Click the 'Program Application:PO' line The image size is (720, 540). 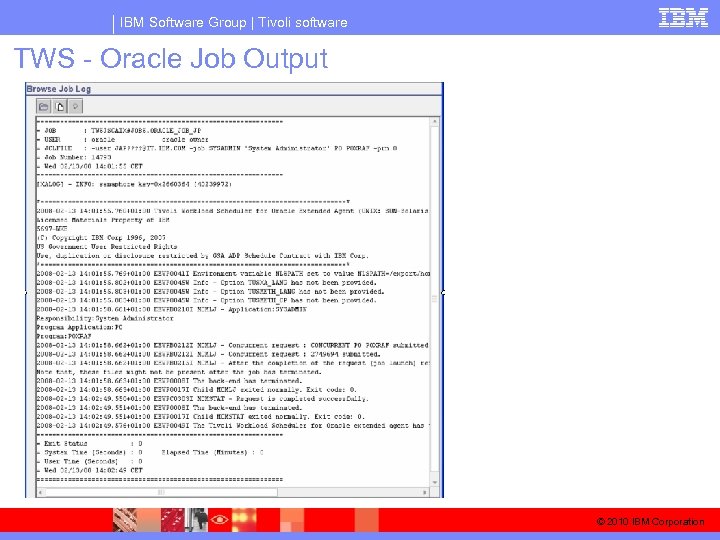click(x=79, y=327)
